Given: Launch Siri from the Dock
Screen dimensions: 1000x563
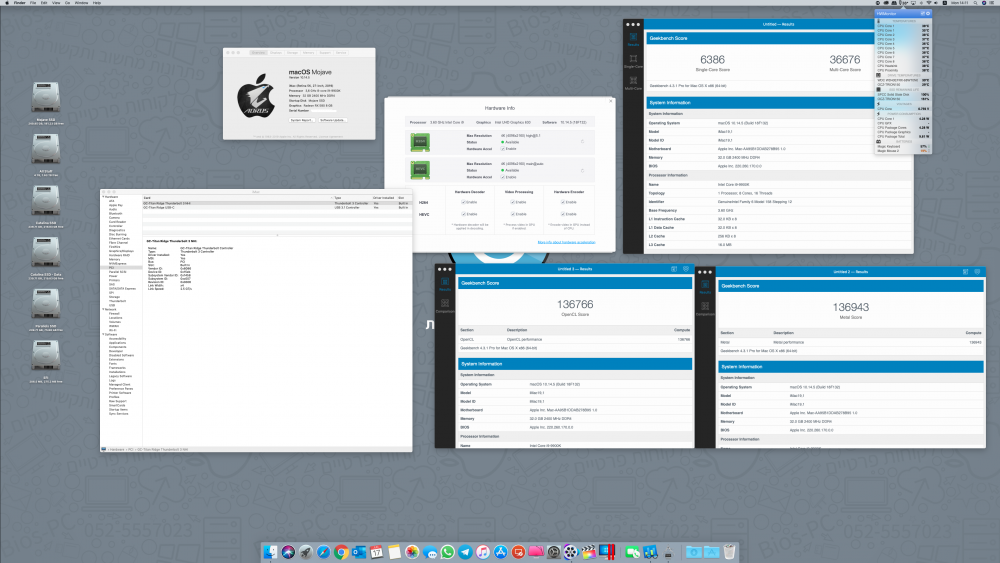Looking at the screenshot, I should click(288, 552).
